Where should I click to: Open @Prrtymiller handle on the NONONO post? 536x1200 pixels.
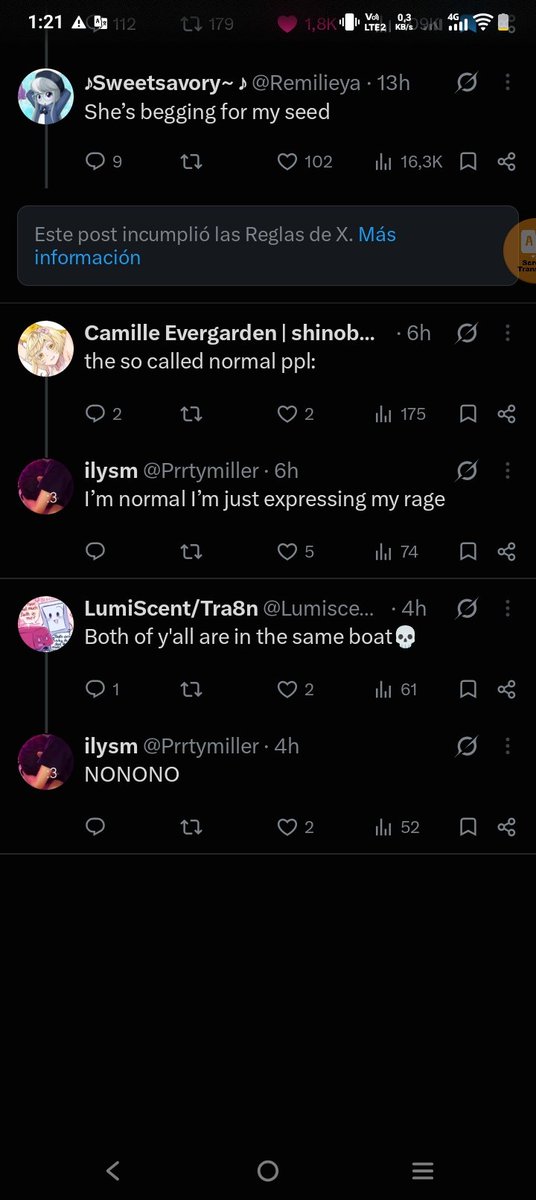(x=201, y=746)
